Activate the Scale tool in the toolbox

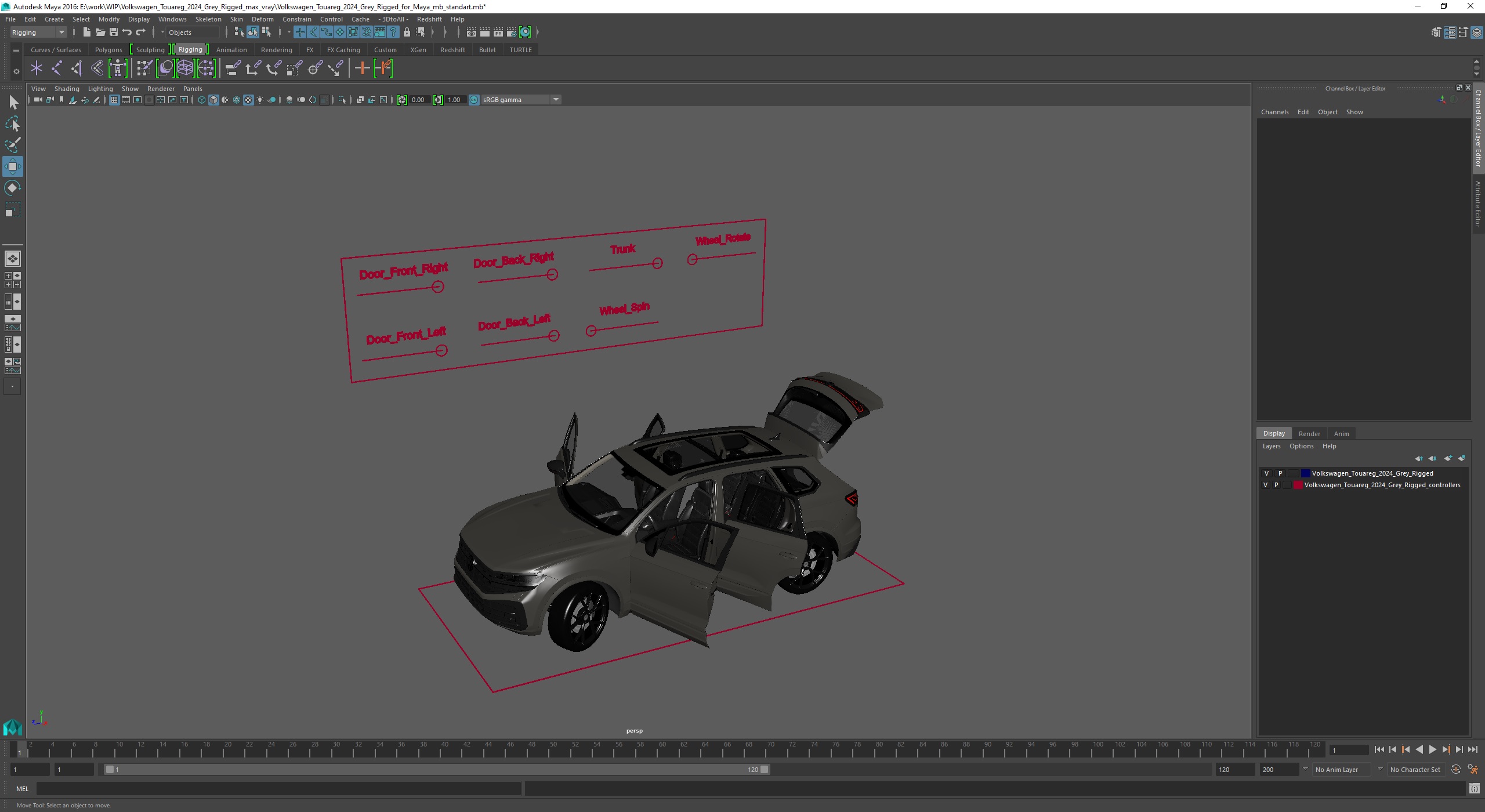(13, 209)
